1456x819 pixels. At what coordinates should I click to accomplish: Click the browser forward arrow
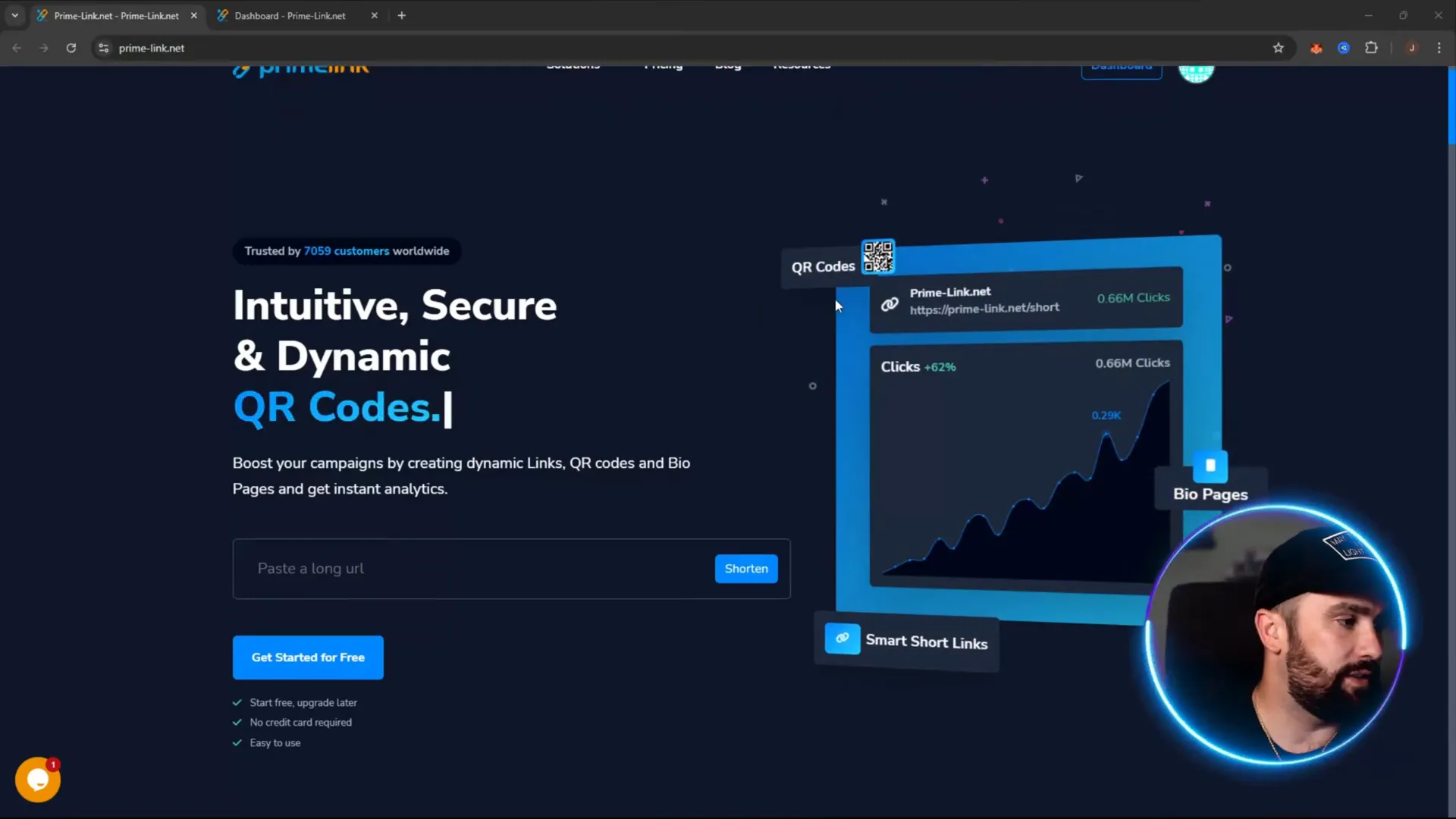pos(44,48)
